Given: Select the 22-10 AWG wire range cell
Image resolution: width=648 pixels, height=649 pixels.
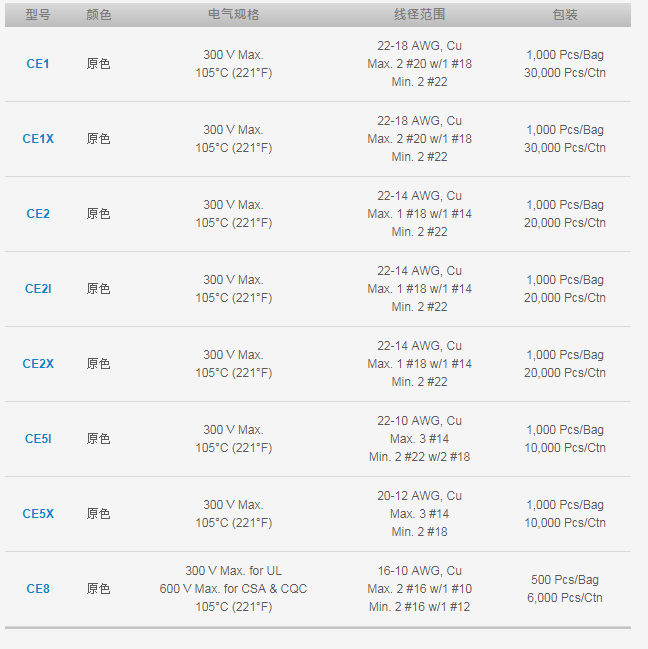Looking at the screenshot, I should click(x=419, y=438).
